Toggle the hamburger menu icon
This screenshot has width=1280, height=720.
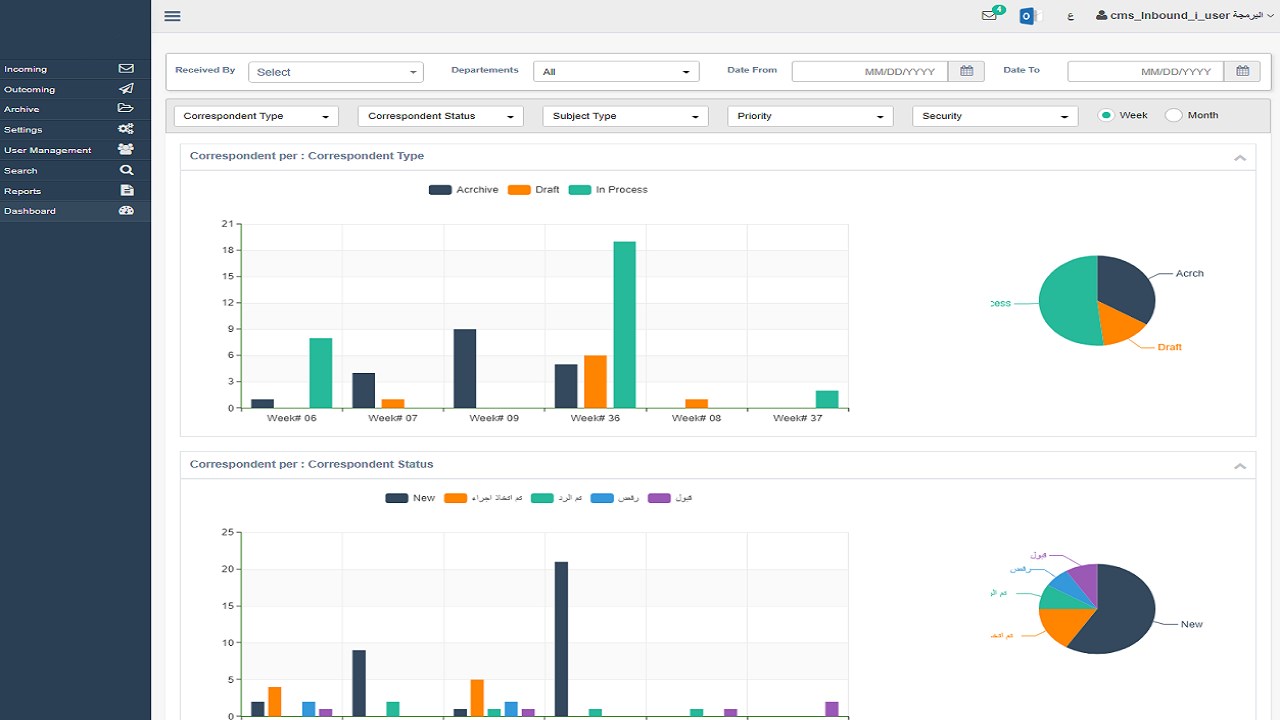click(172, 16)
